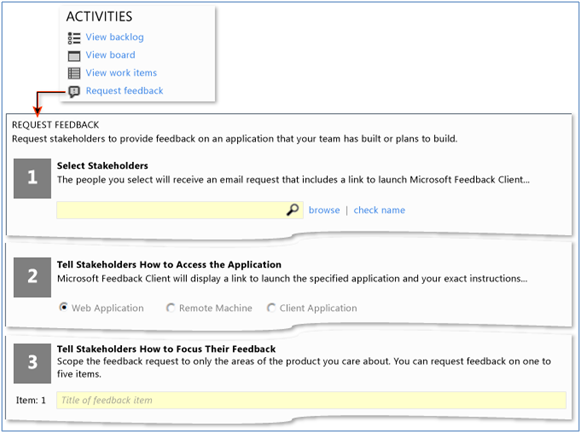Select the Remote Machine radio button
This screenshot has width=582, height=433.
pyautogui.click(x=170, y=308)
